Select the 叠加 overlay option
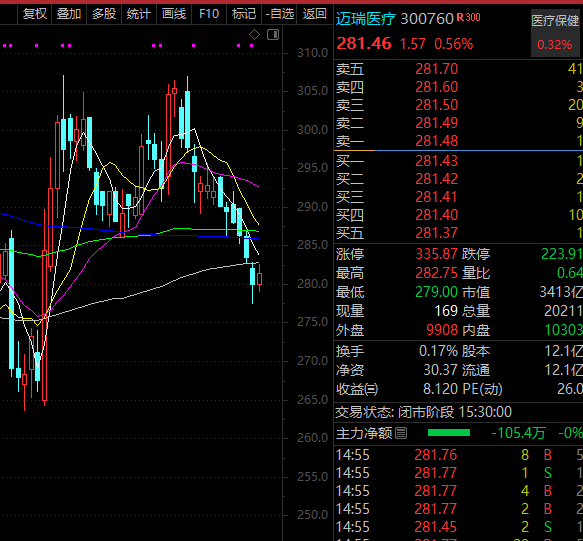 [69, 14]
